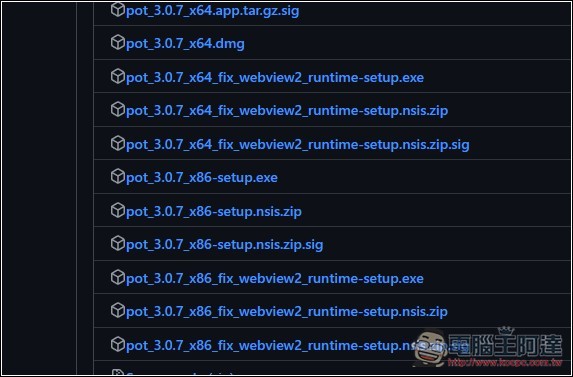The image size is (573, 377).
Task: Open pot_3.0.7_x86_fix_webview2_runtime-setup.nsis.zip link
Action: pyautogui.click(x=287, y=312)
